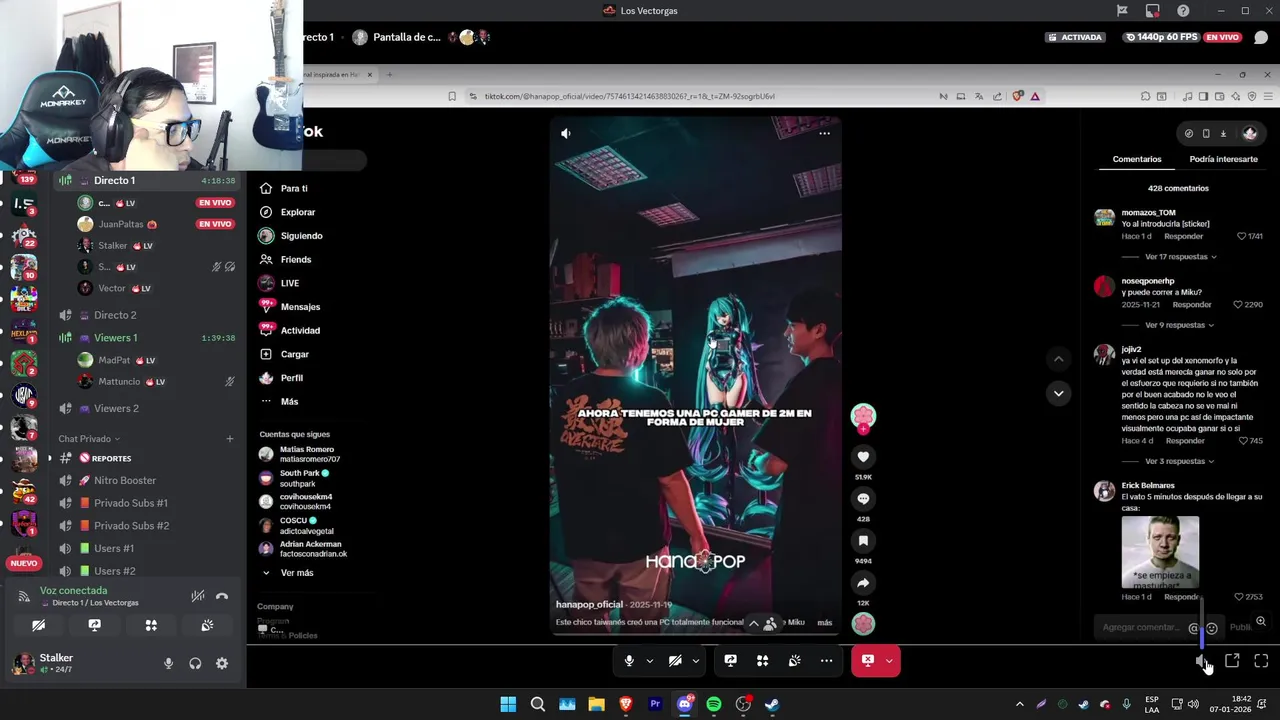Screen dimensions: 1280x720
Task: Mute microphone in stream bottom control bar
Action: pos(629,660)
